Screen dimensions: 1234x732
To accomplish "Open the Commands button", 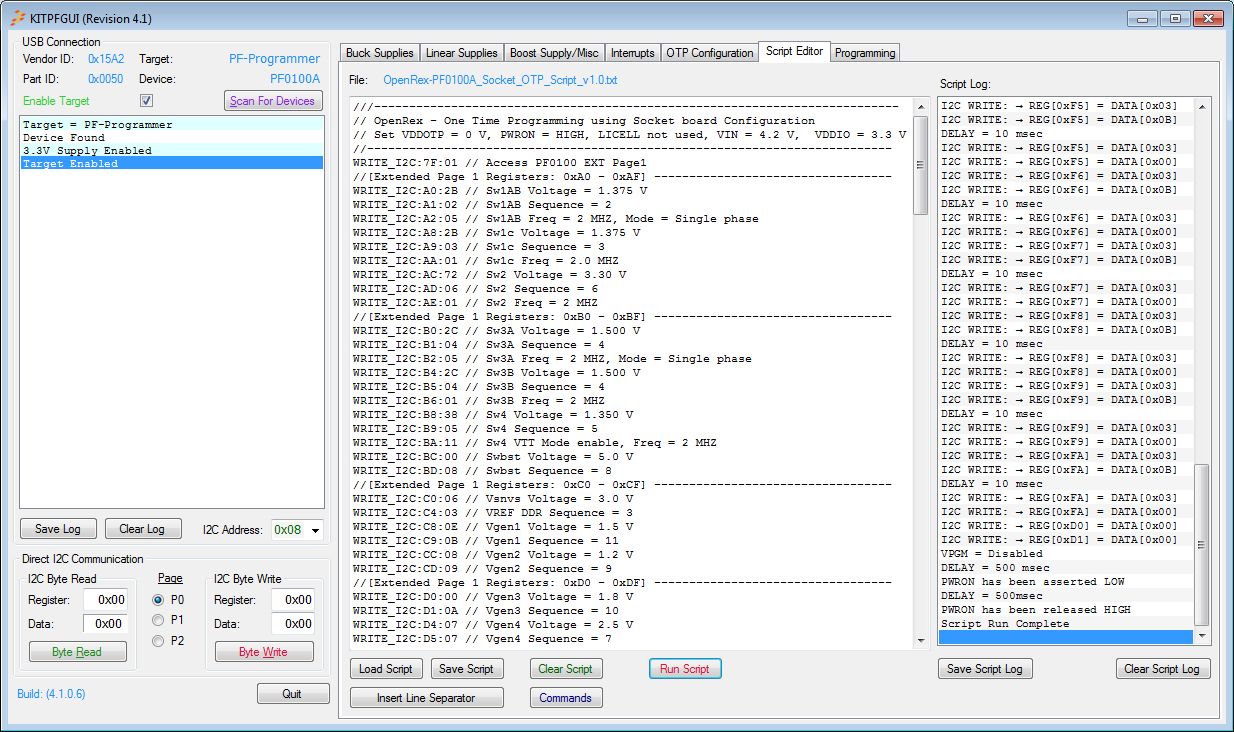I will point(566,698).
